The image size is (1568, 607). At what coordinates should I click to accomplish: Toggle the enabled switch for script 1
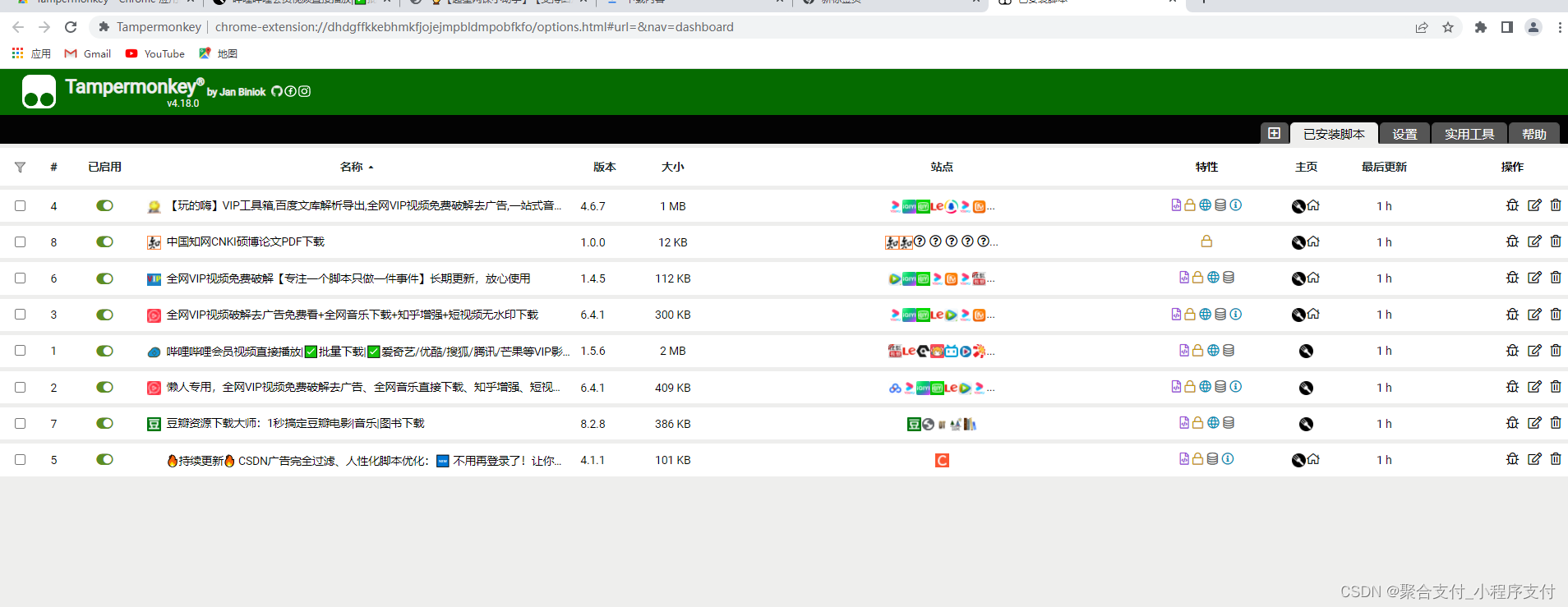click(104, 351)
